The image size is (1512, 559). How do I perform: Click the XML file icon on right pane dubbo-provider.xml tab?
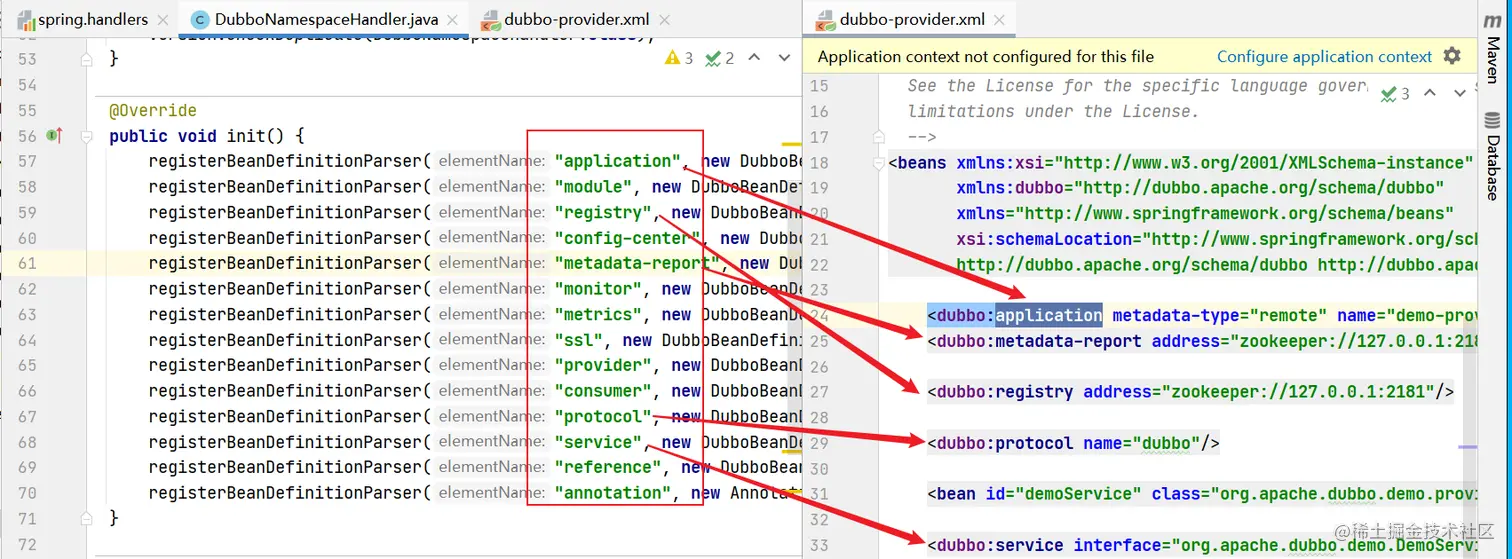point(826,19)
